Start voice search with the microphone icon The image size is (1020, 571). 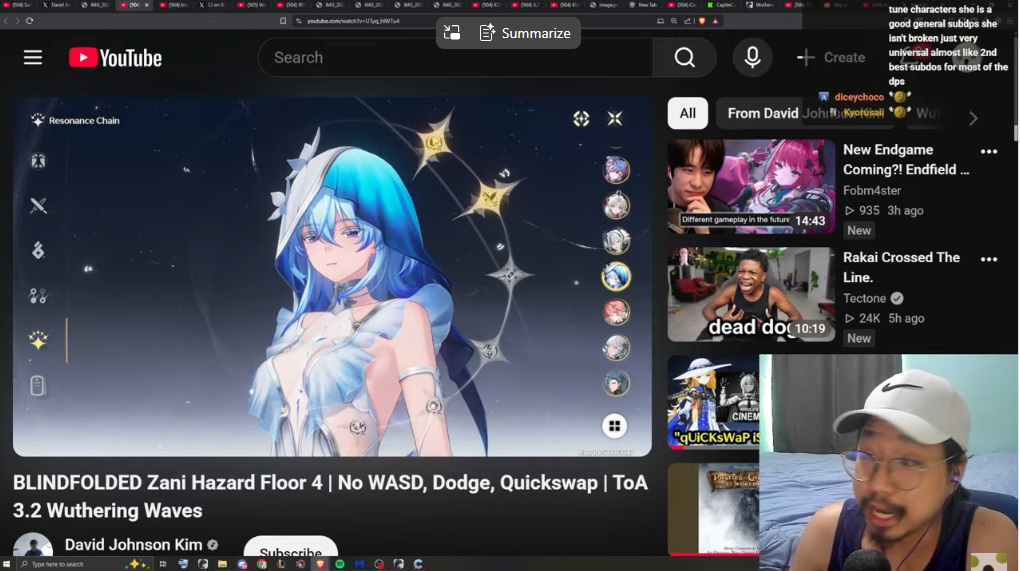[752, 57]
